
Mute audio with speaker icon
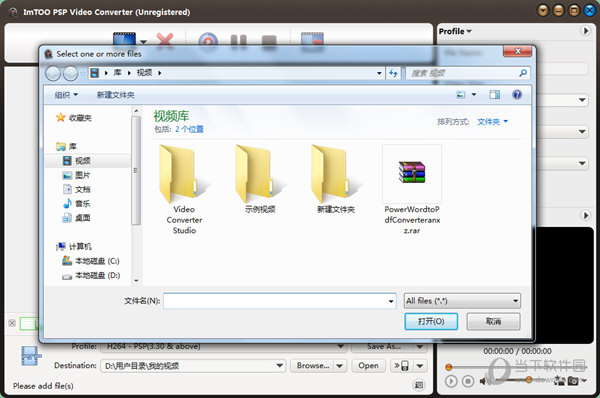[x=484, y=381]
